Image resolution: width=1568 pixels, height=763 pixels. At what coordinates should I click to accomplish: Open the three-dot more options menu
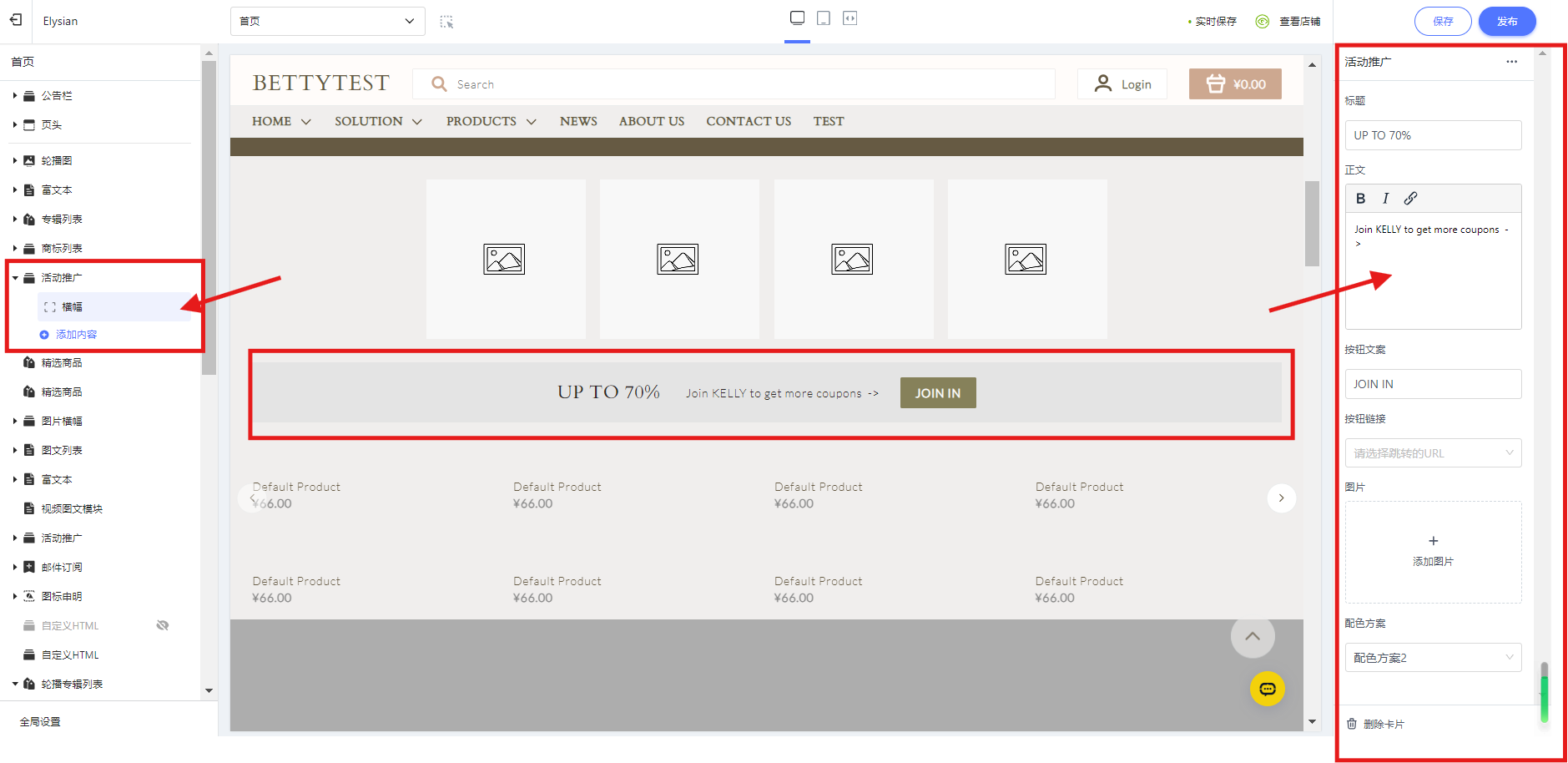[x=1511, y=62]
